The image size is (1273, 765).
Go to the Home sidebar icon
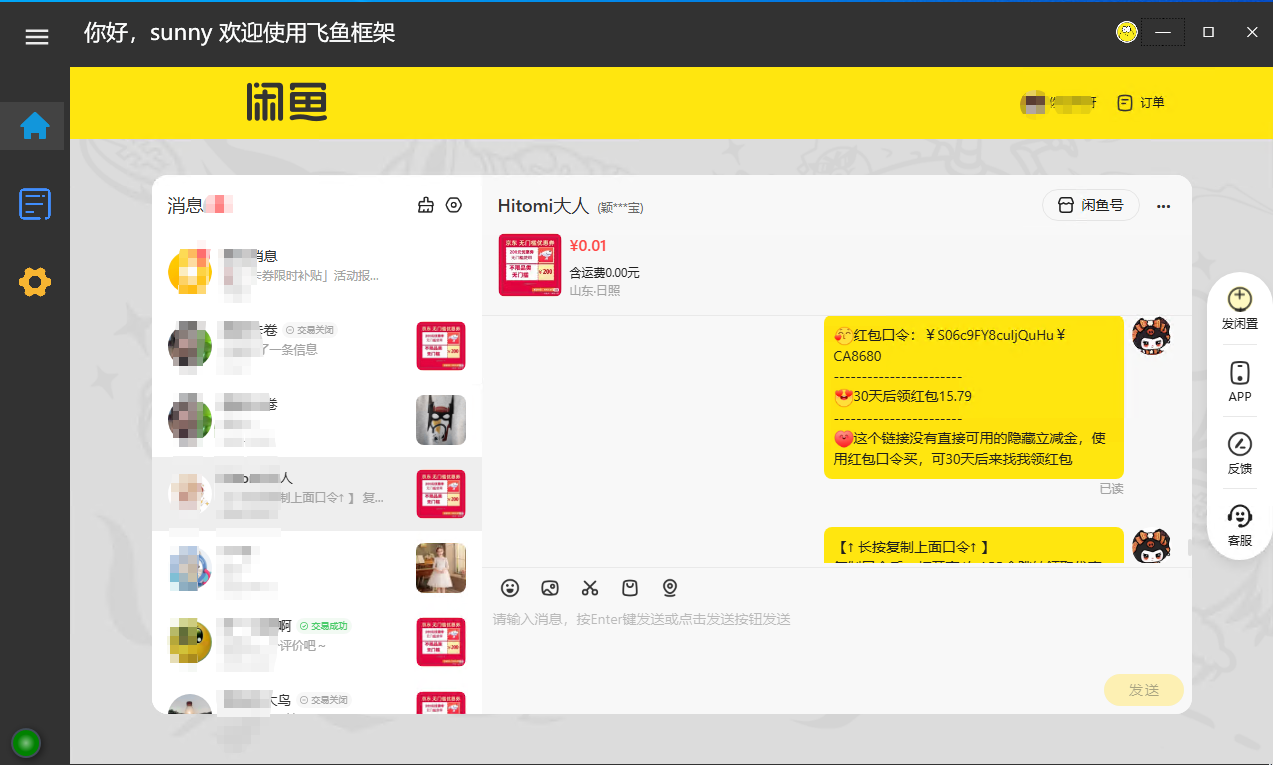coord(35,126)
